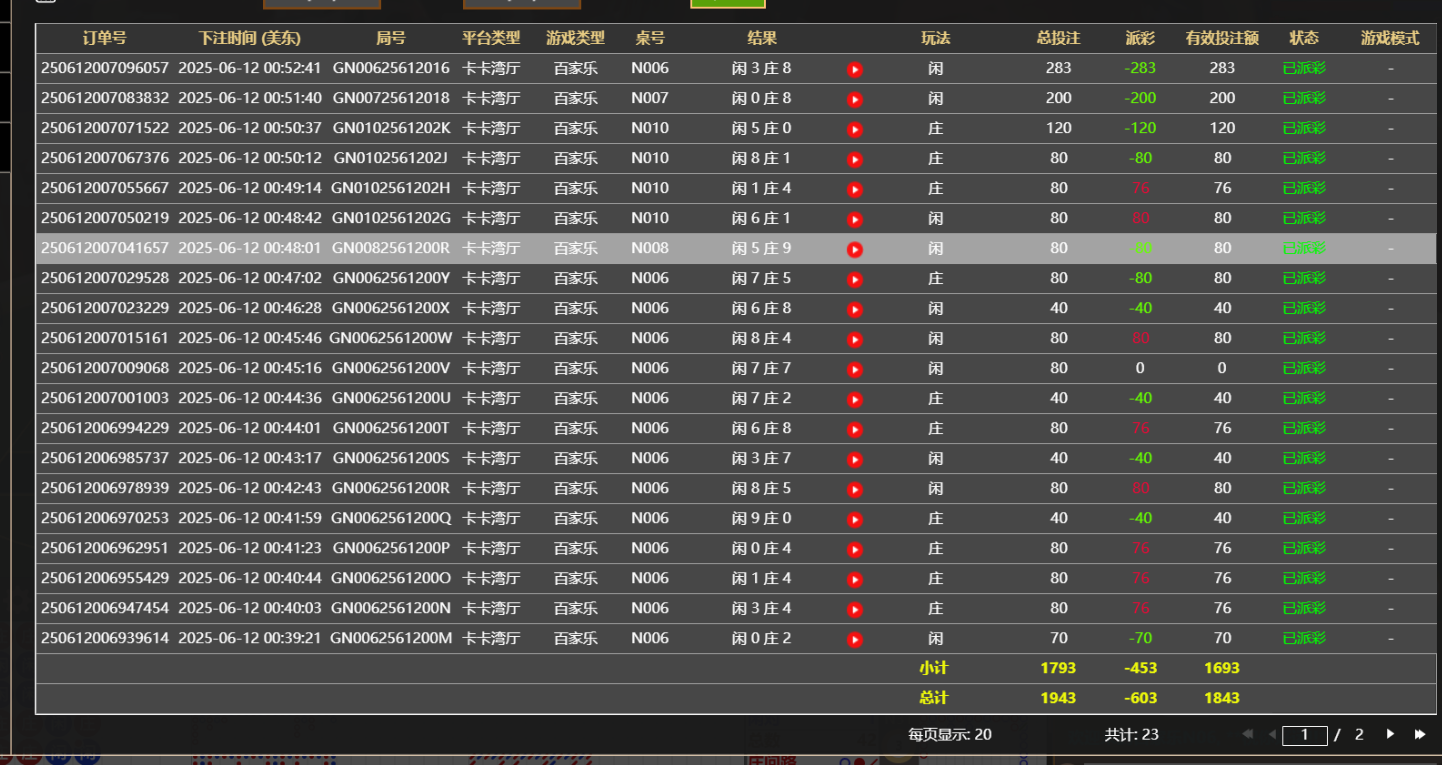Viewport: 1442px width, 765px height.
Task: Open video replay of round GN00725612018
Action: point(855,98)
